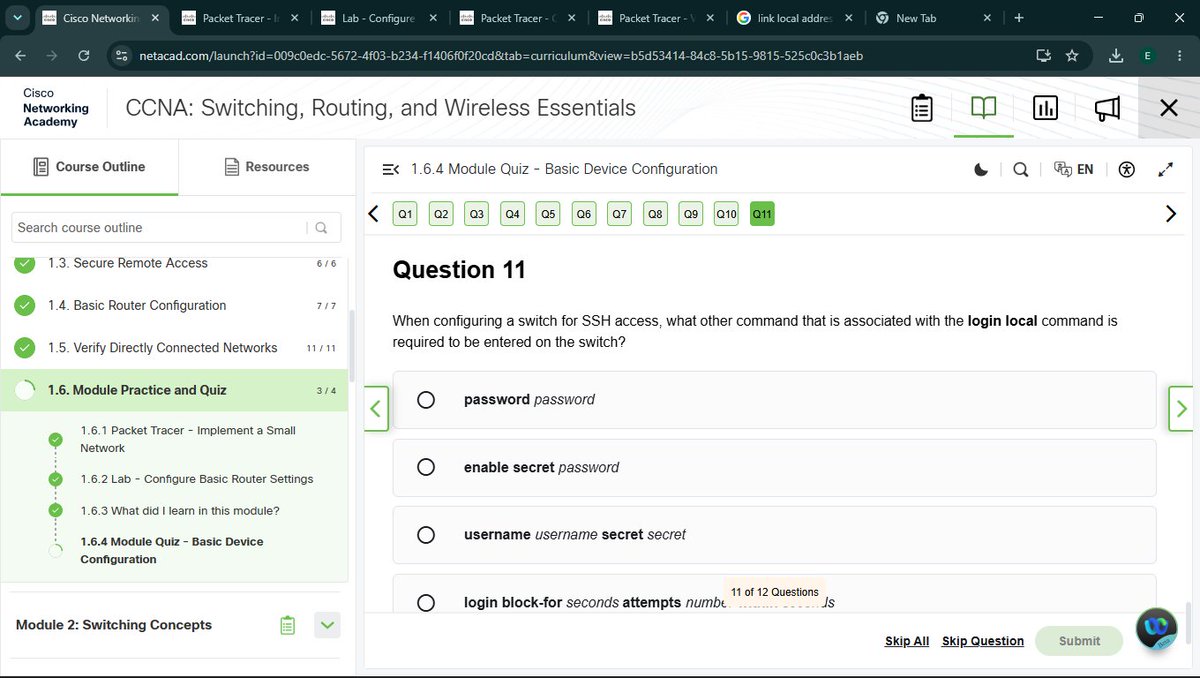Switch to the Lab - Configure browser tab

pos(378,18)
